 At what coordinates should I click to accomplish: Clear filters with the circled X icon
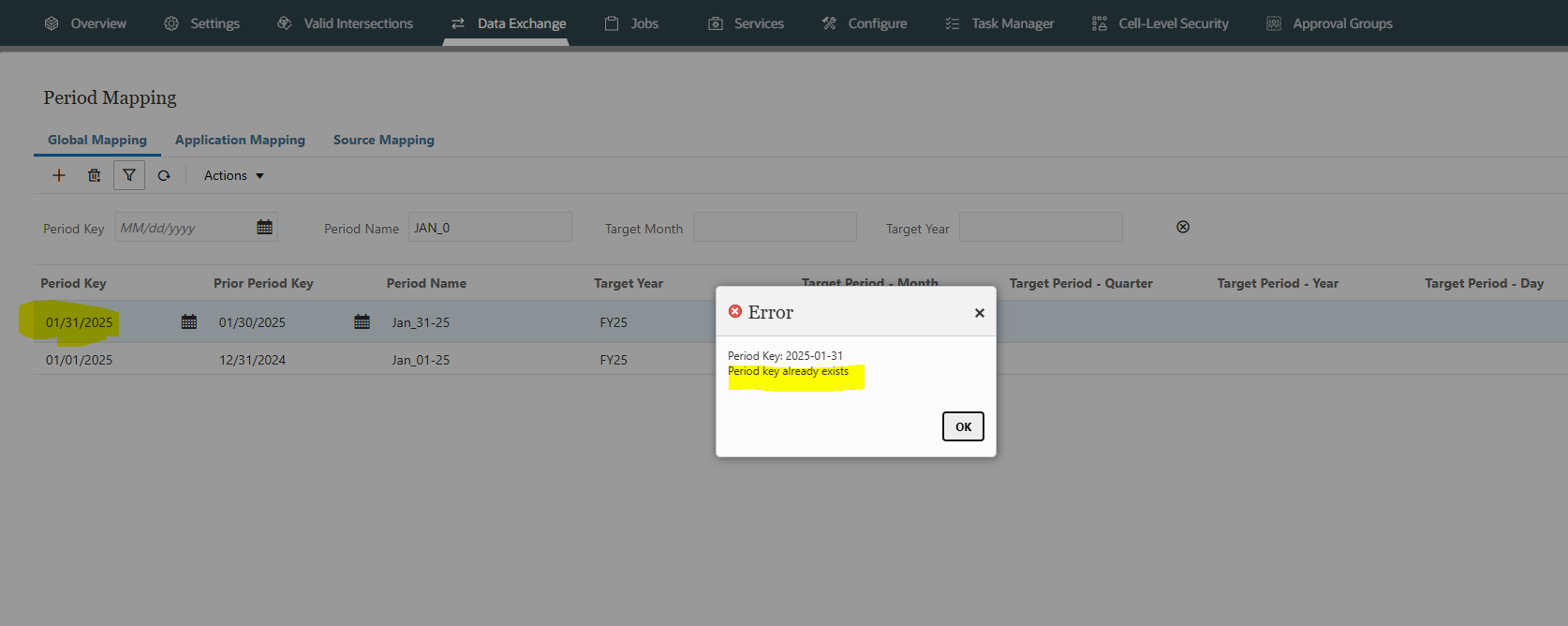pyautogui.click(x=1183, y=227)
